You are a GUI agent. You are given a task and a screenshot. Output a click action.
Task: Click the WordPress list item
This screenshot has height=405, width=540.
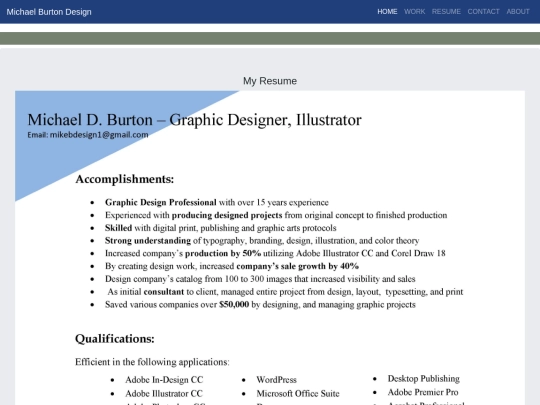pyautogui.click(x=276, y=380)
